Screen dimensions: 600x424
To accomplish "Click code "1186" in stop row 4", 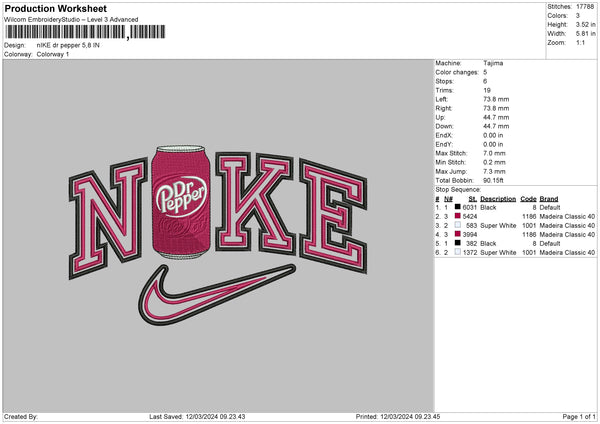I will point(529,235).
